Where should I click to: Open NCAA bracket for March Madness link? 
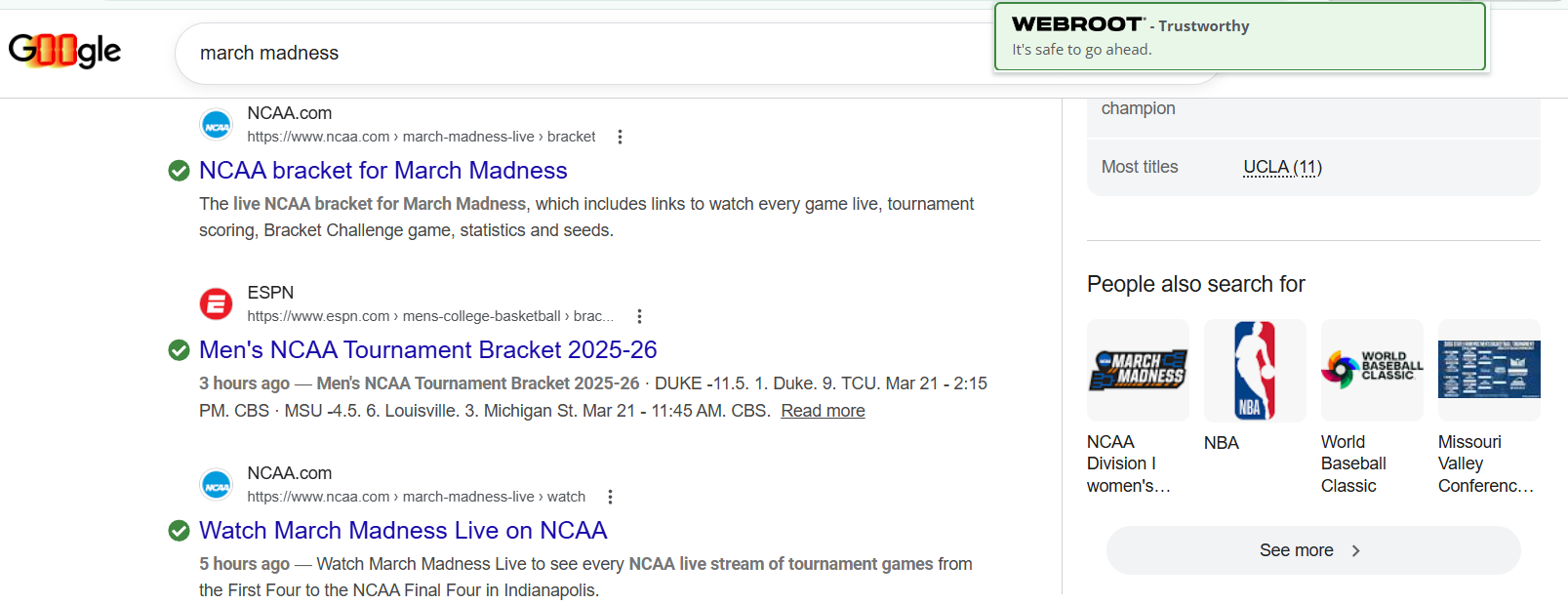coord(382,171)
